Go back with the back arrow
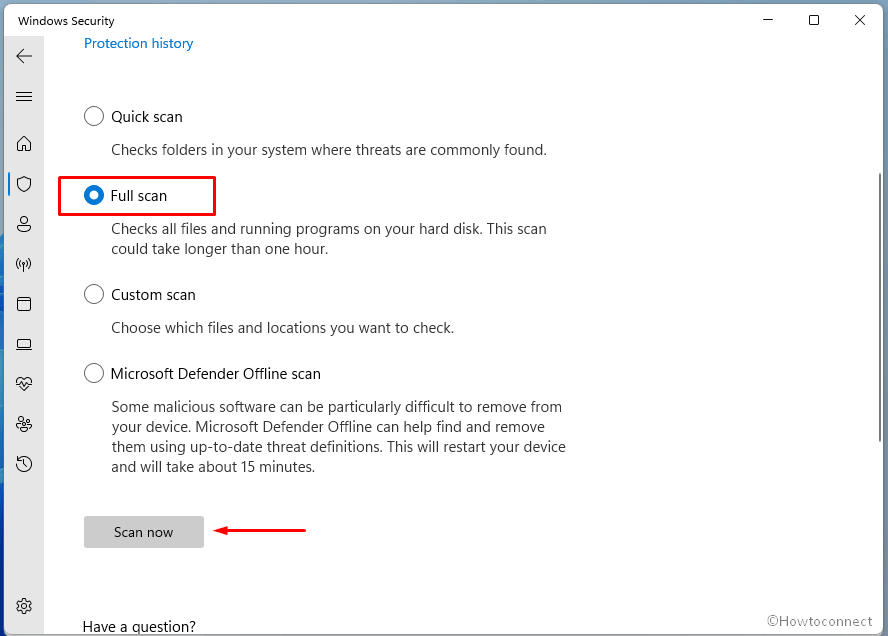Screen dimensions: 888x636 (24, 56)
